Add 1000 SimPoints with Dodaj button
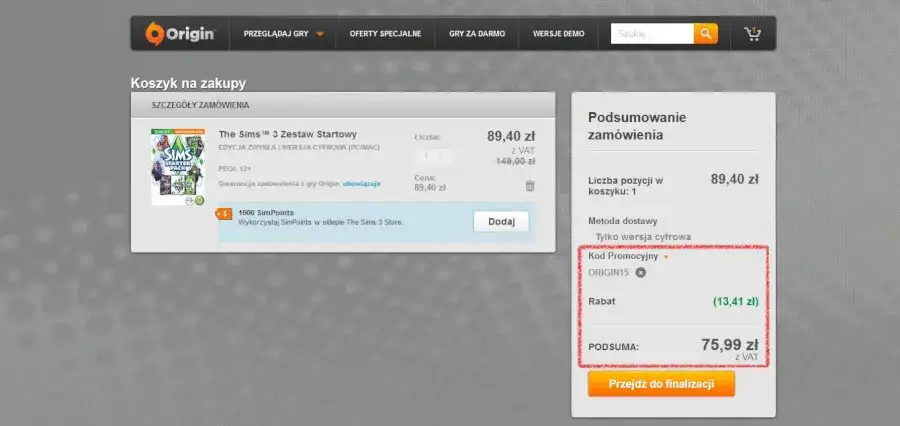This screenshot has height=426, width=900. (x=501, y=222)
